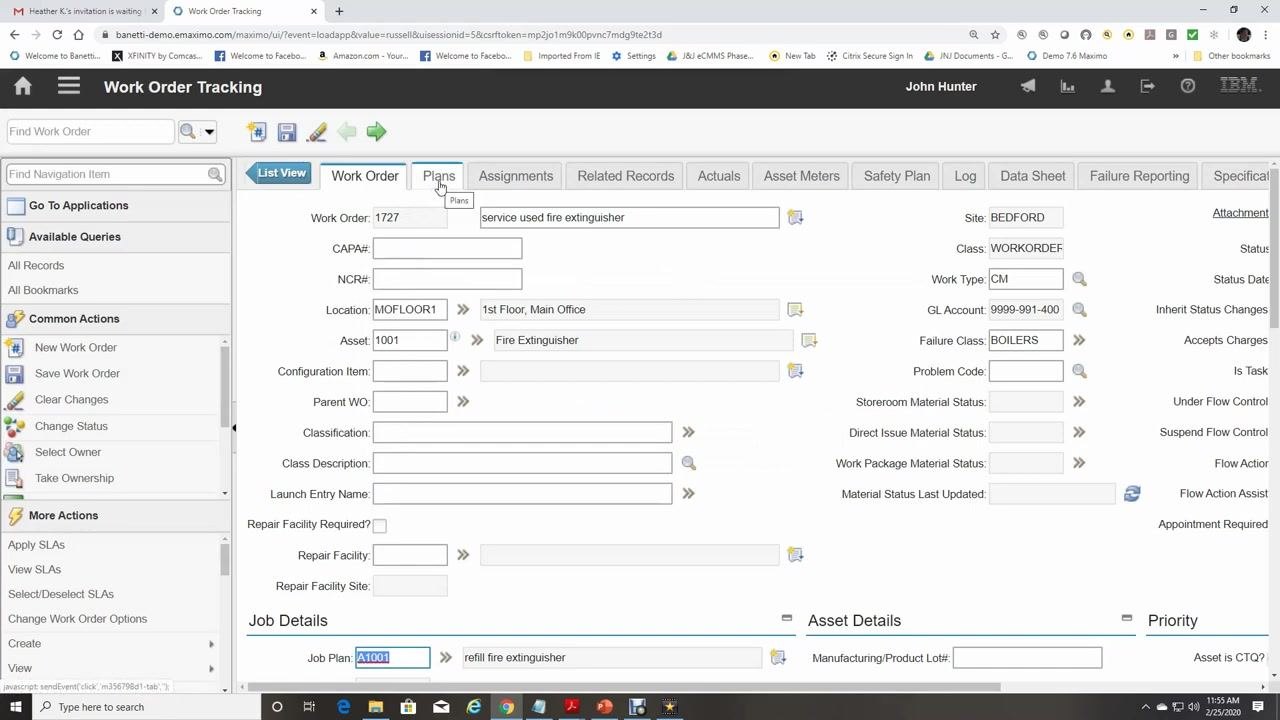This screenshot has width=1280, height=720.
Task: Open the hamburger navigation menu
Action: coord(68,86)
